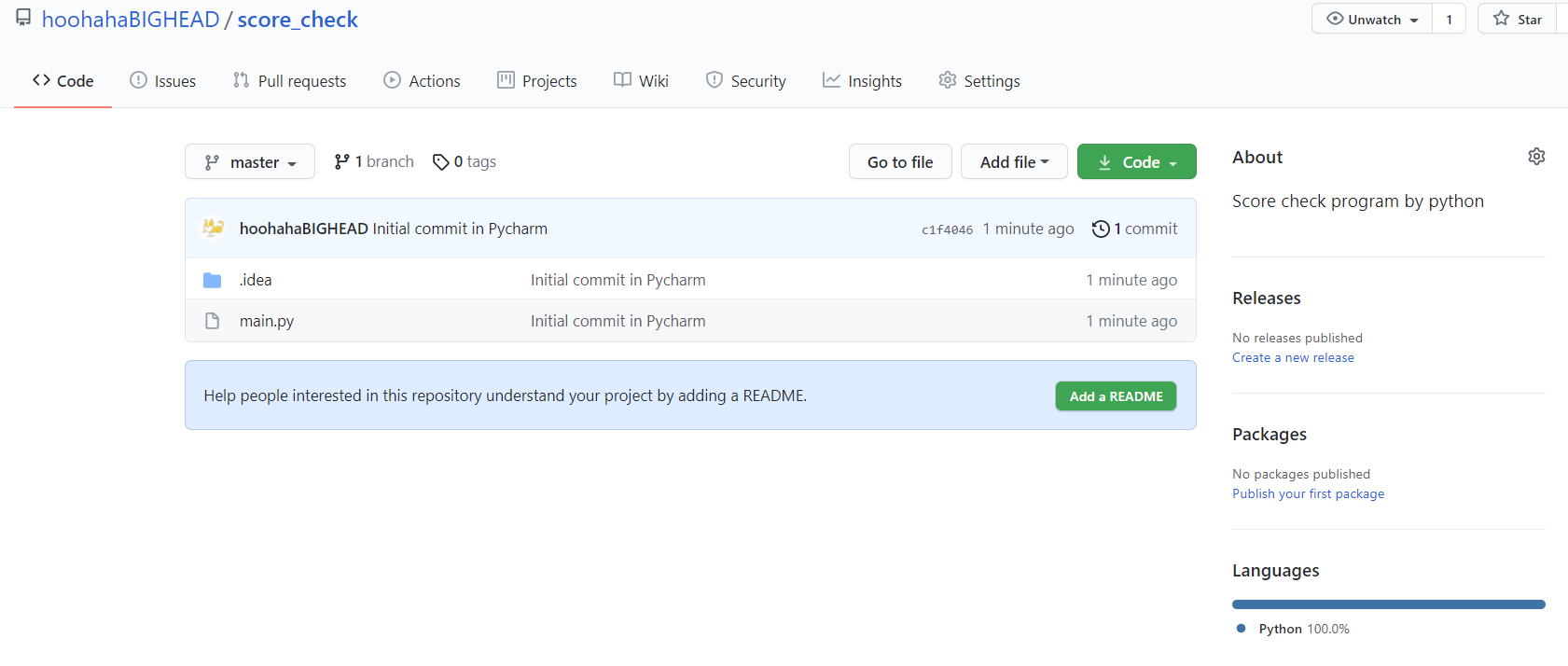The image size is (1568, 666).
Task: Click the Go to file button
Action: pyautogui.click(x=900, y=161)
